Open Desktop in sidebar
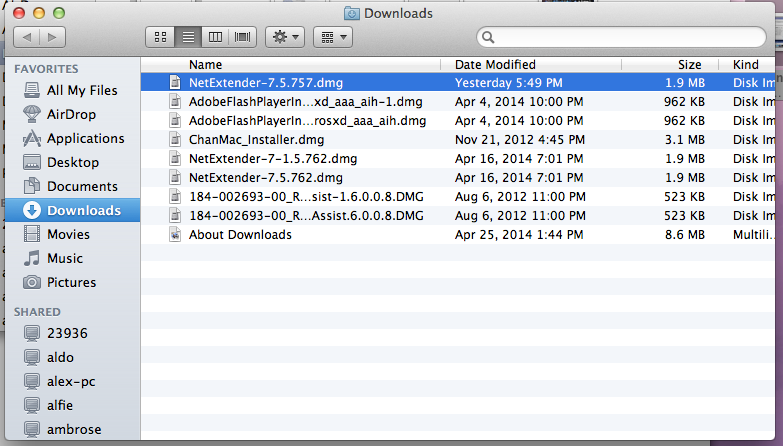The width and height of the screenshot is (783, 446). tap(73, 162)
